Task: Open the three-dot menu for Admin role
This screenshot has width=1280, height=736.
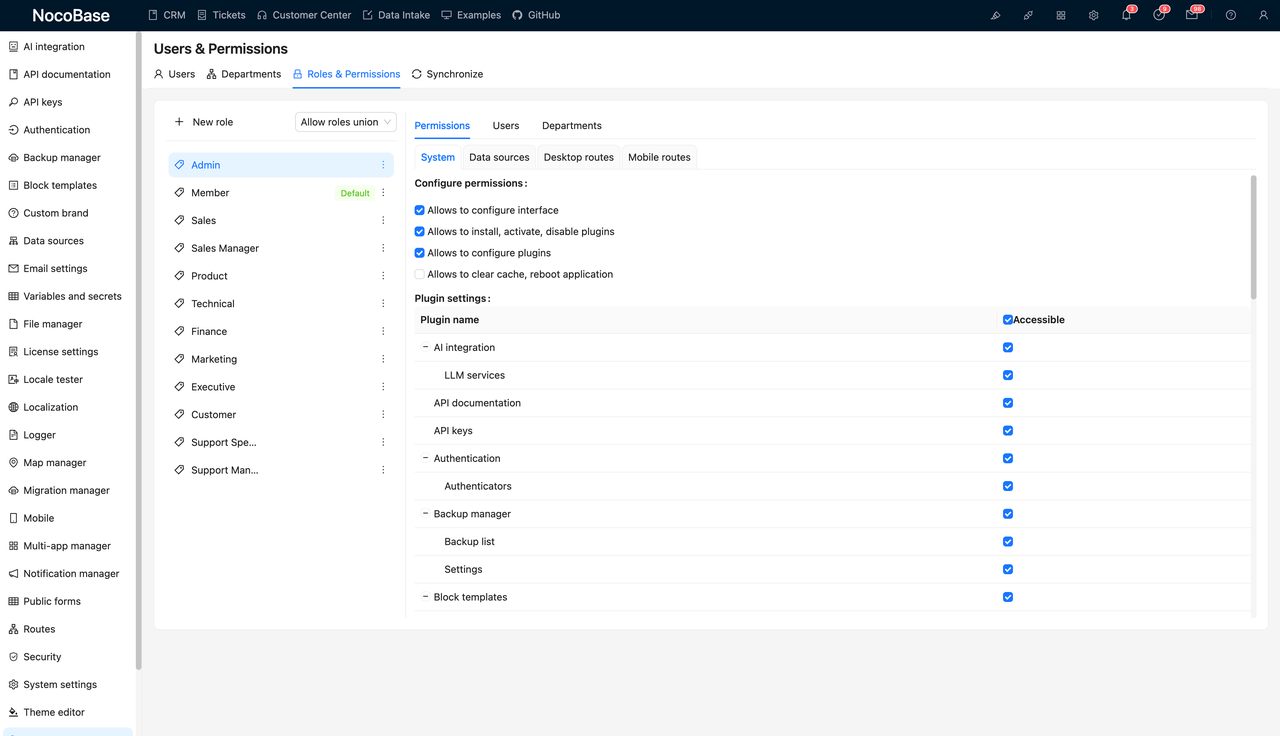Action: (383, 165)
